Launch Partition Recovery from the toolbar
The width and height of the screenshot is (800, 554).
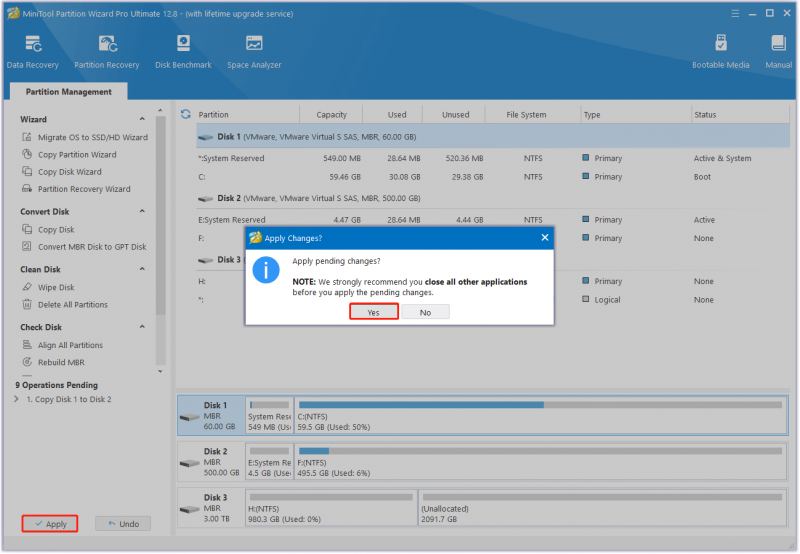click(107, 52)
